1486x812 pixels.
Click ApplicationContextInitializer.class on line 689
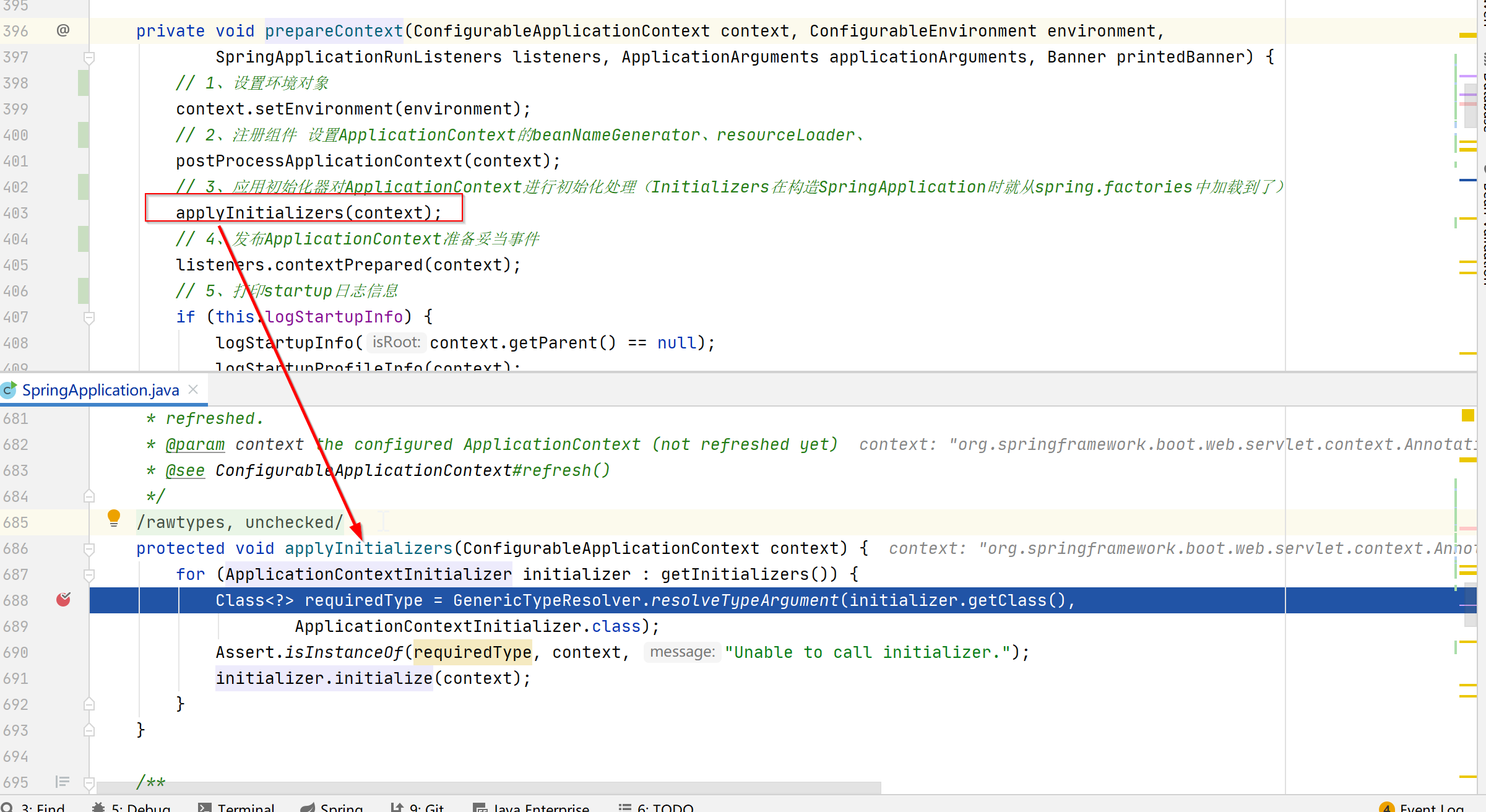click(x=468, y=626)
